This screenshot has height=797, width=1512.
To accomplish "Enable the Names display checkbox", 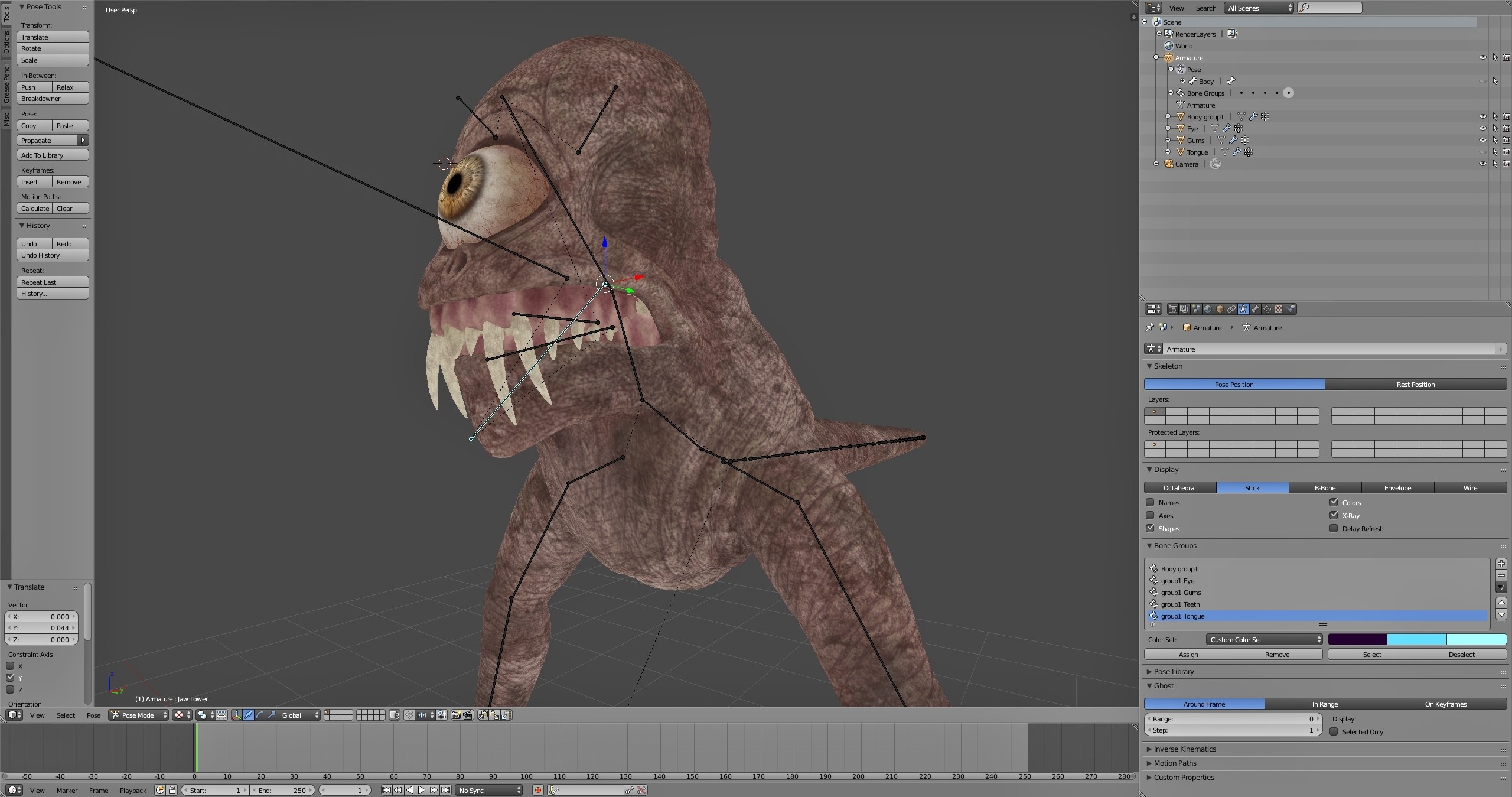I will [1150, 502].
